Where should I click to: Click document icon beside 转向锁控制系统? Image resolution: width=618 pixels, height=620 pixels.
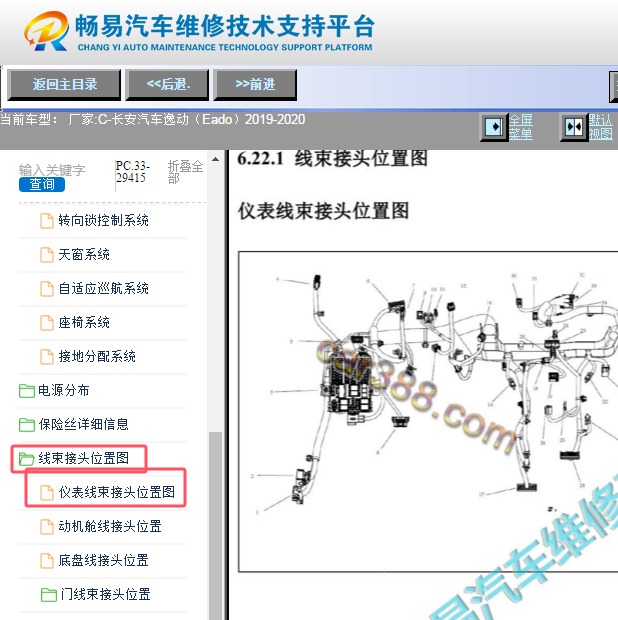[47, 221]
